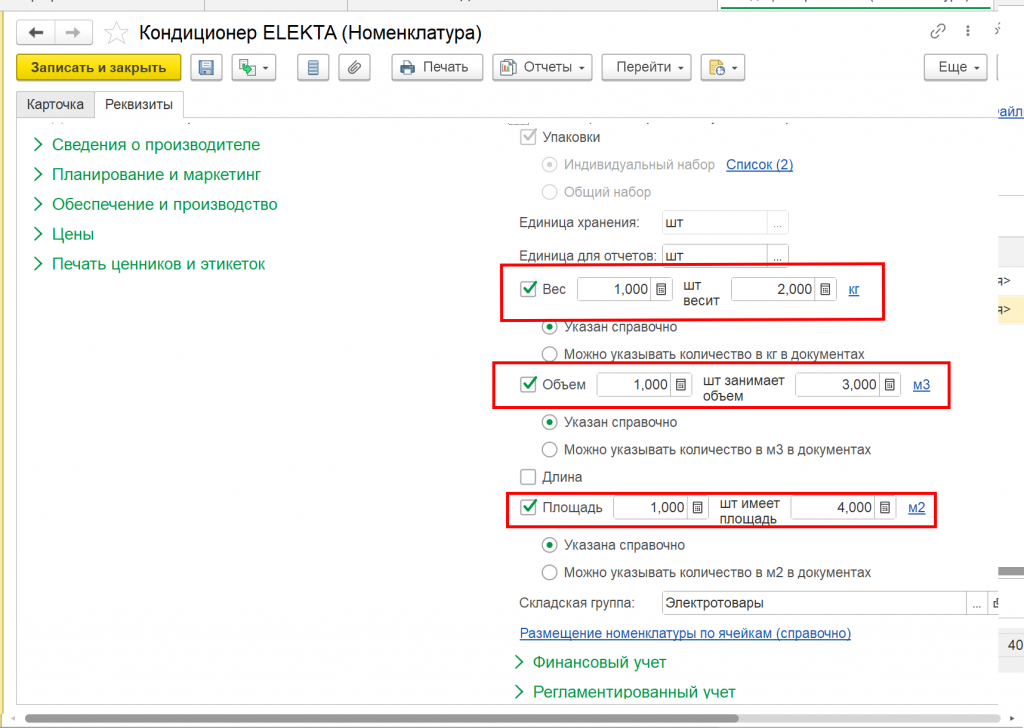Open the Отчеты dropdown menu
Image resolution: width=1024 pixels, height=728 pixels.
[x=542, y=67]
